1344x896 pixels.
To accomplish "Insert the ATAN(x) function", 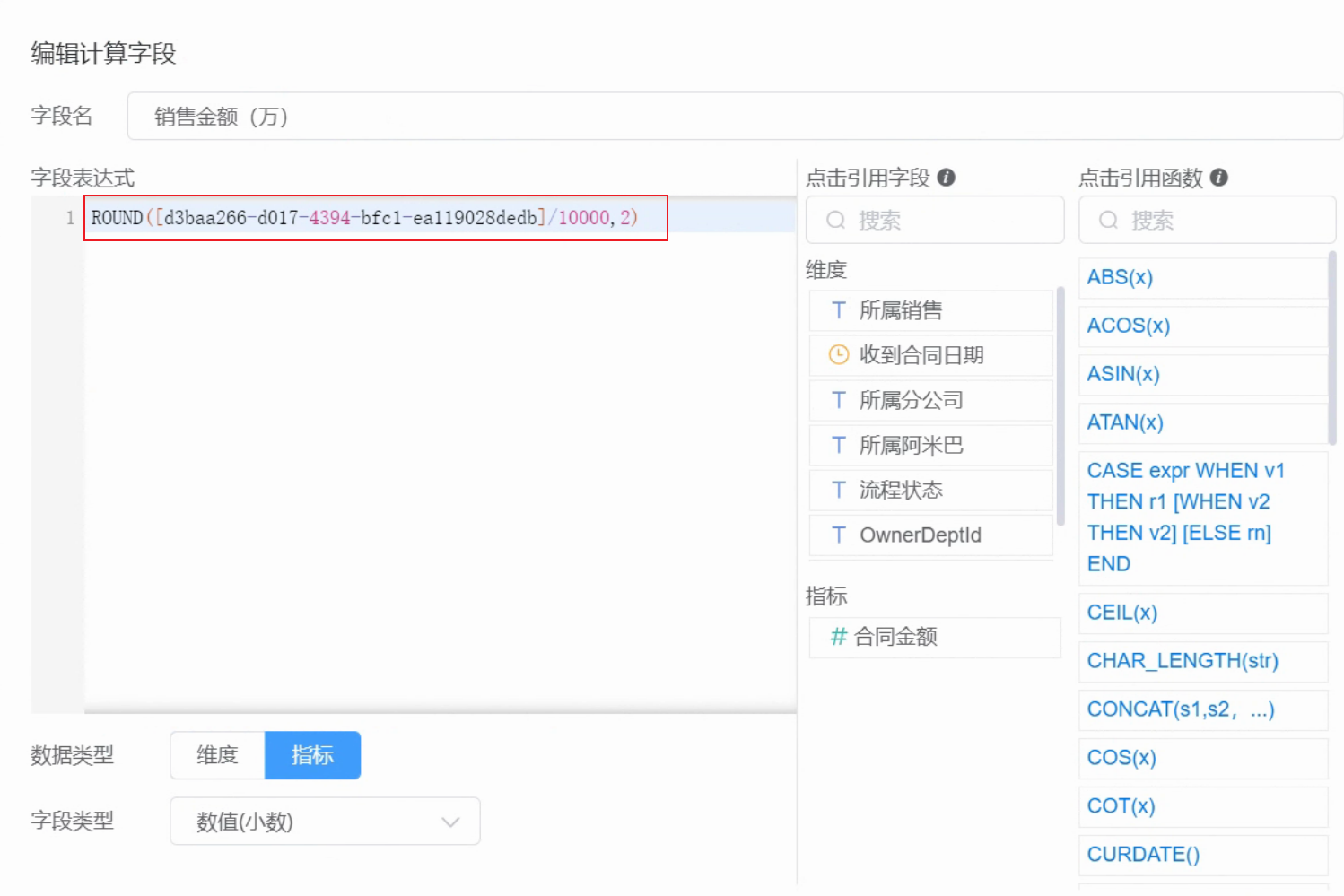I will [x=1203, y=422].
